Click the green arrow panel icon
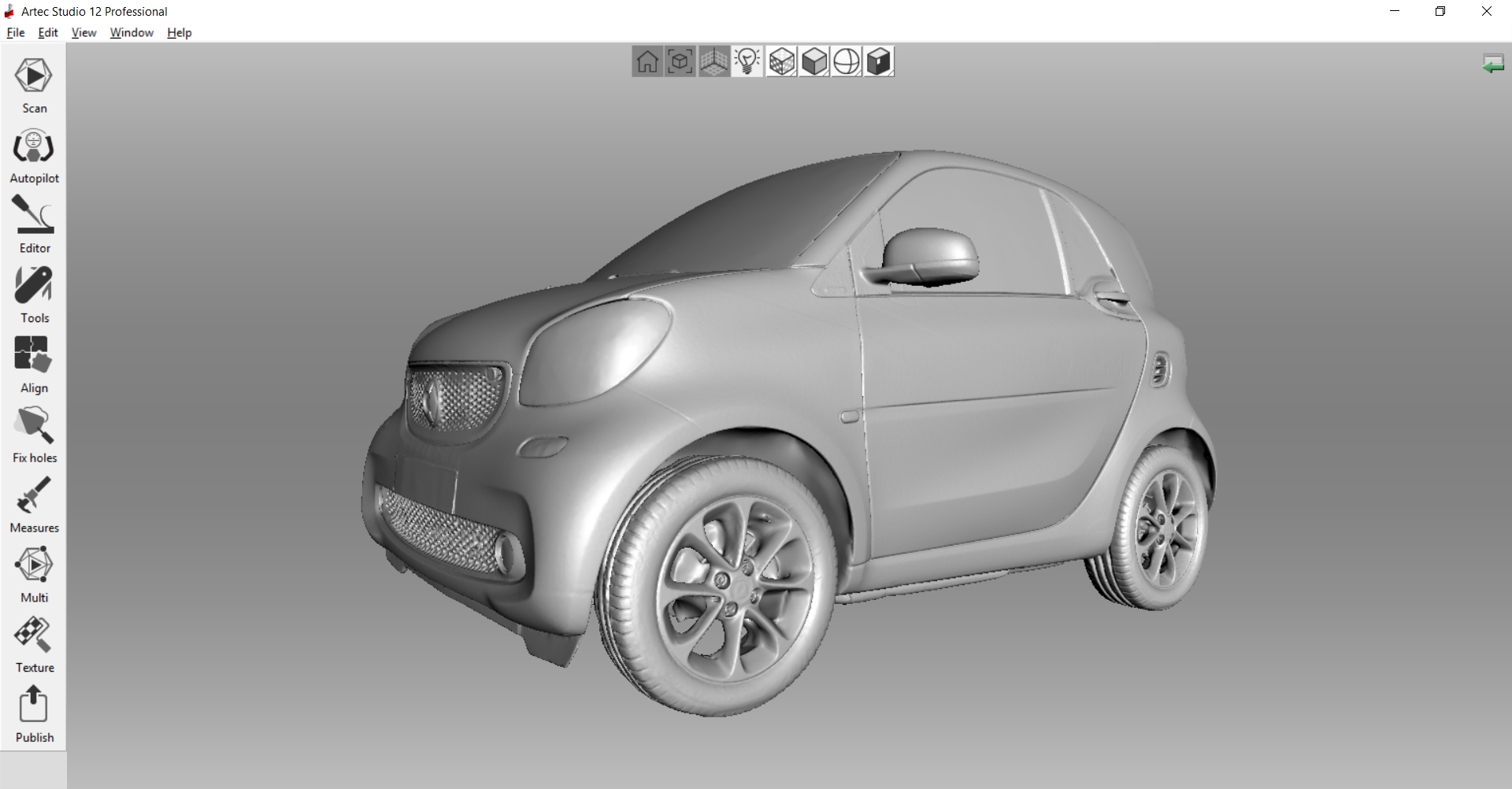The width and height of the screenshot is (1512, 789). 1493,64
